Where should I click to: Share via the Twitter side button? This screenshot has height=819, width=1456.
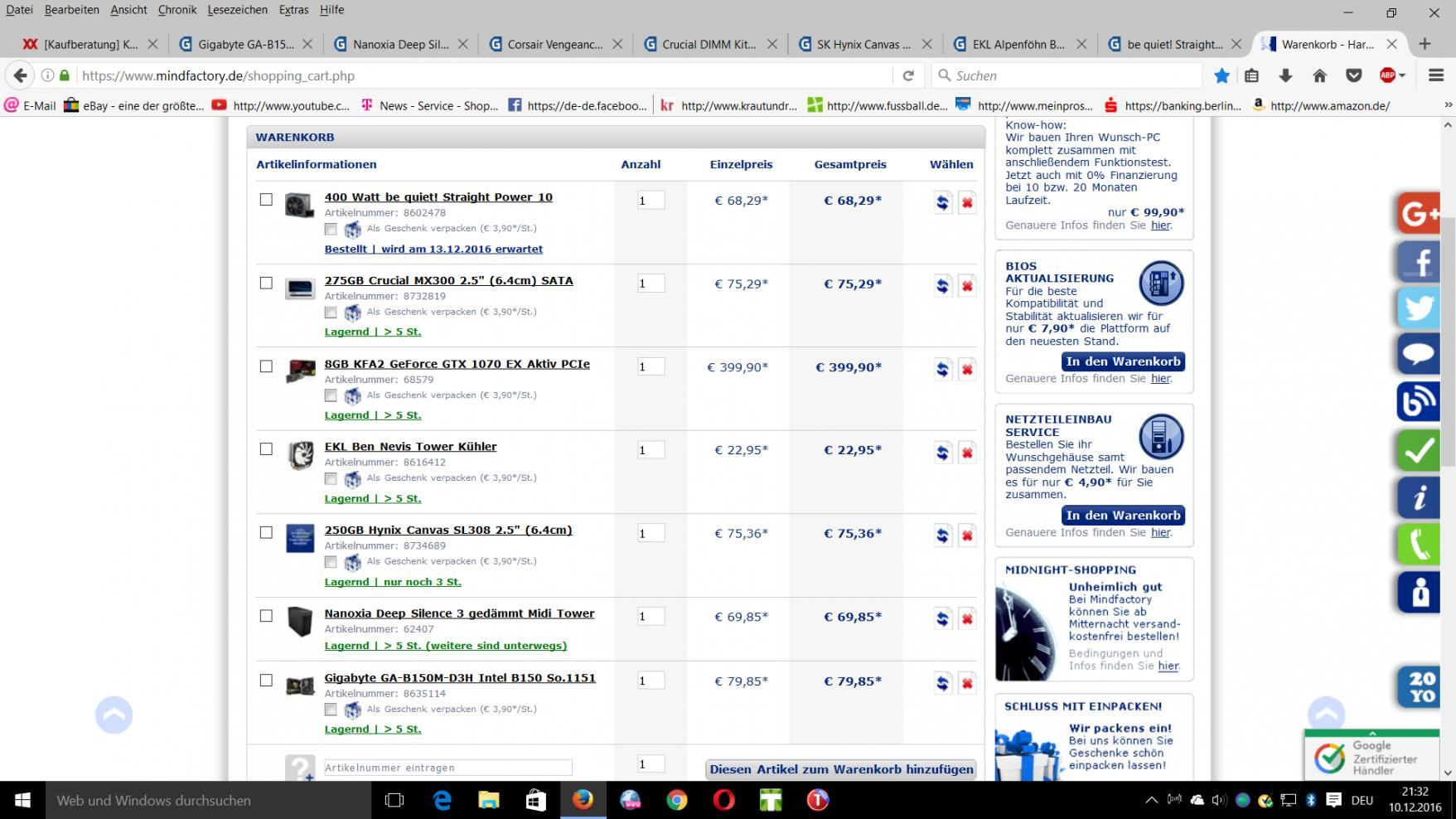(1419, 308)
